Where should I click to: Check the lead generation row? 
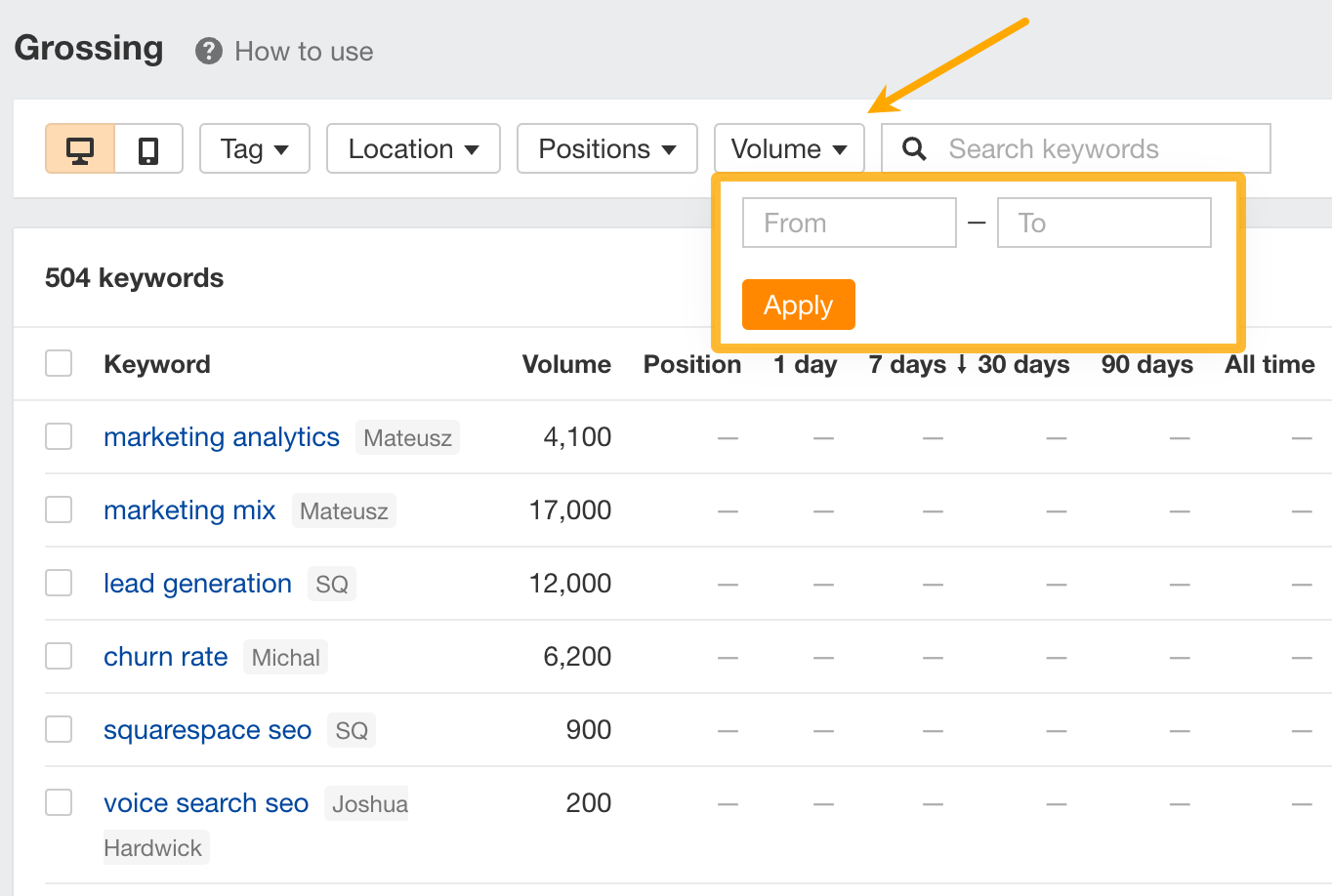click(x=59, y=583)
